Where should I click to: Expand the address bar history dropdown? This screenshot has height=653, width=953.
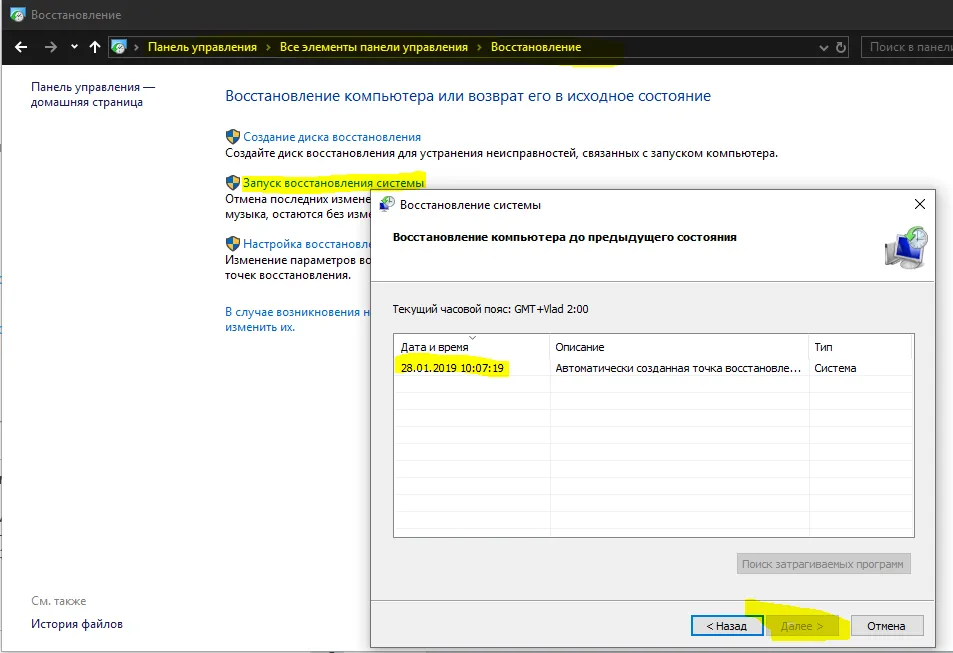point(824,47)
